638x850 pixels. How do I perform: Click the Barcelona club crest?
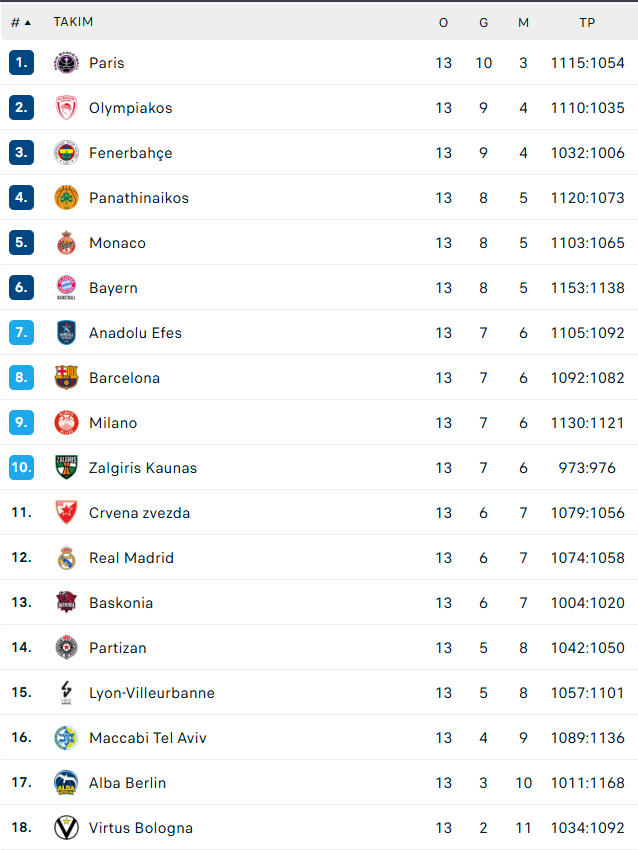coord(66,378)
